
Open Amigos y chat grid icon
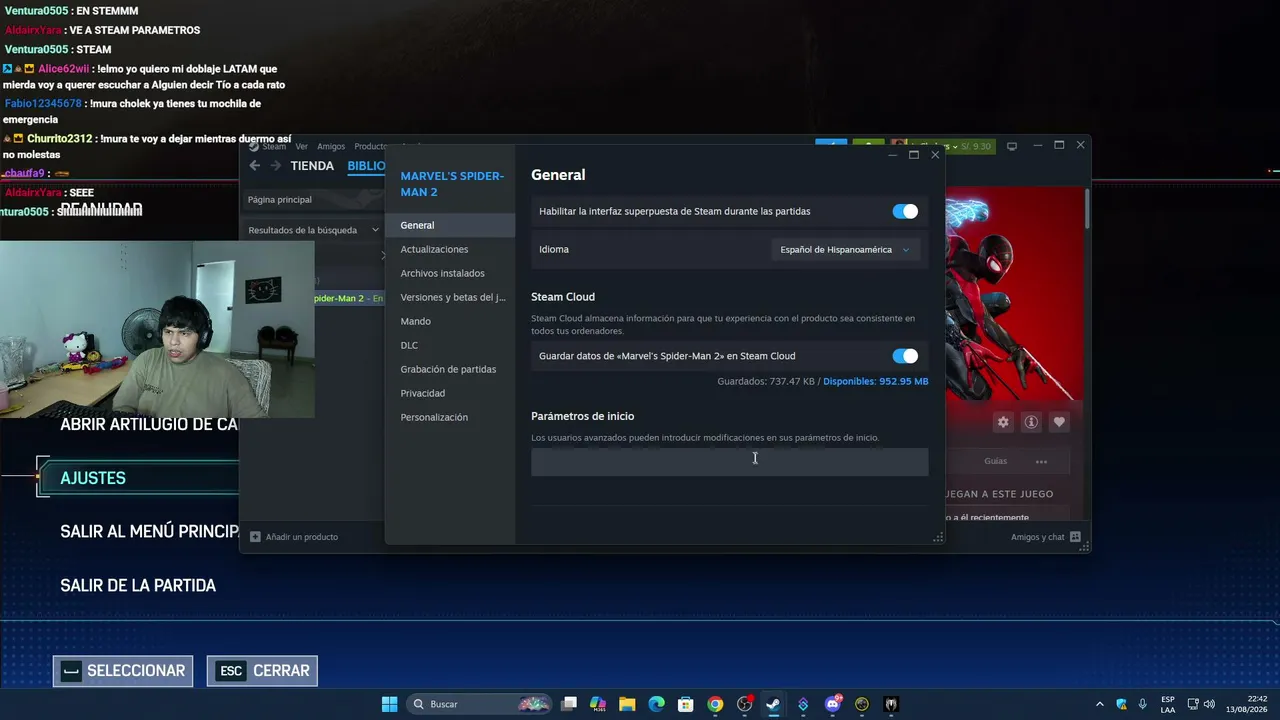(1075, 537)
